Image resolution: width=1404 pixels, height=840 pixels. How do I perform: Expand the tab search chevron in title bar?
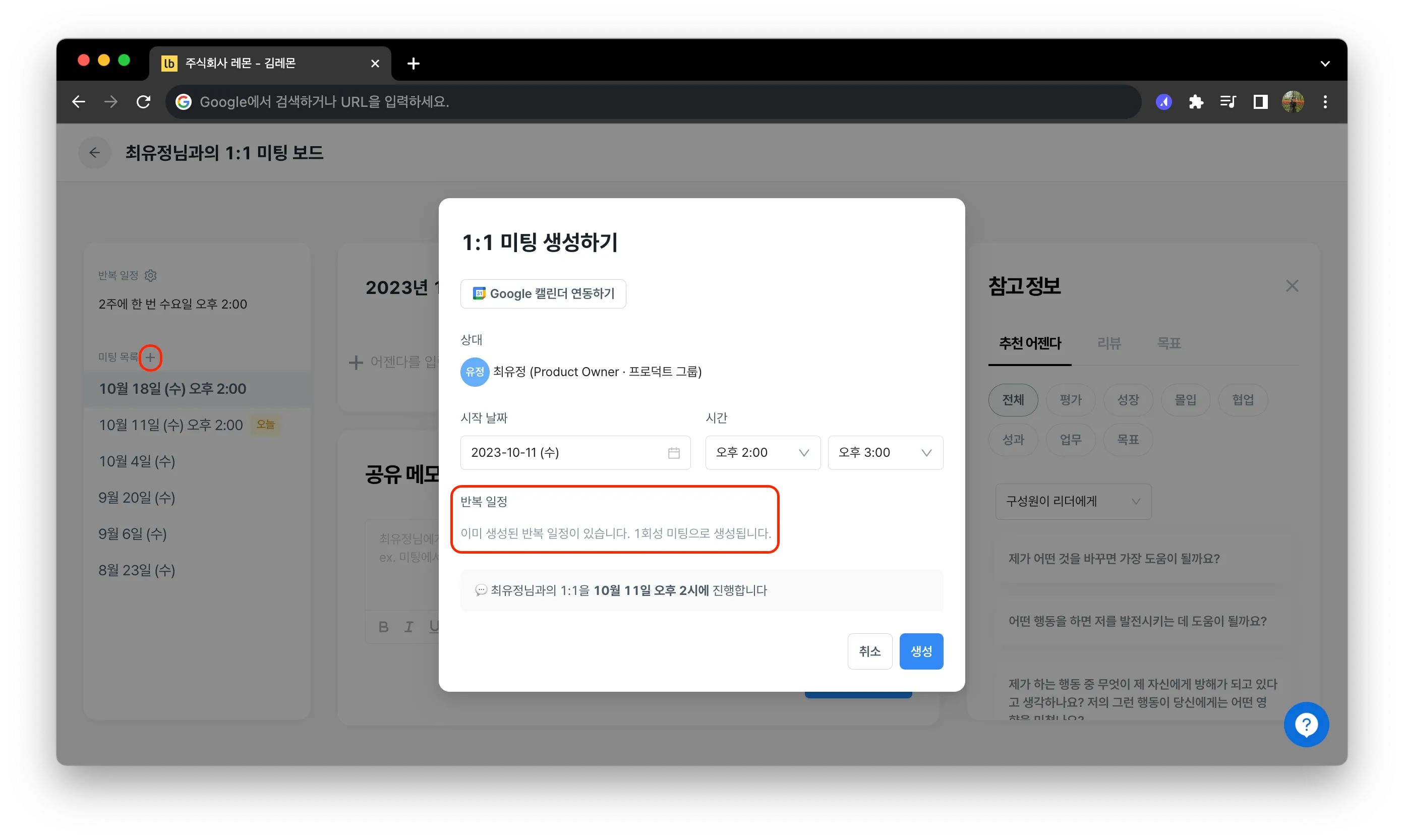(x=1325, y=64)
